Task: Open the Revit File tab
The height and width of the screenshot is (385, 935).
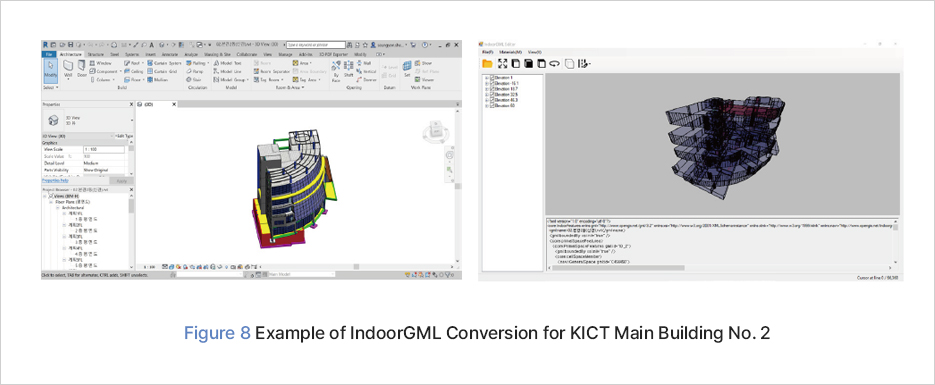Action: (49, 54)
